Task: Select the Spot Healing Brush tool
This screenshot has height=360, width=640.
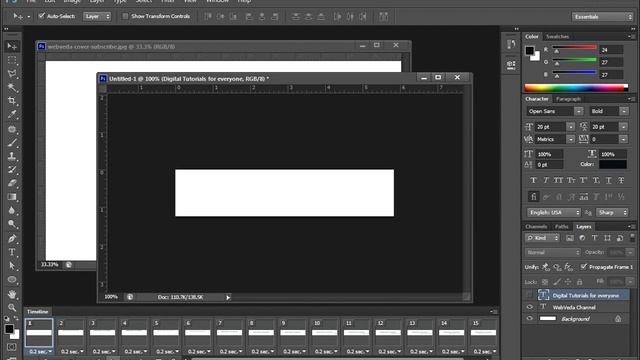Action: click(x=12, y=129)
